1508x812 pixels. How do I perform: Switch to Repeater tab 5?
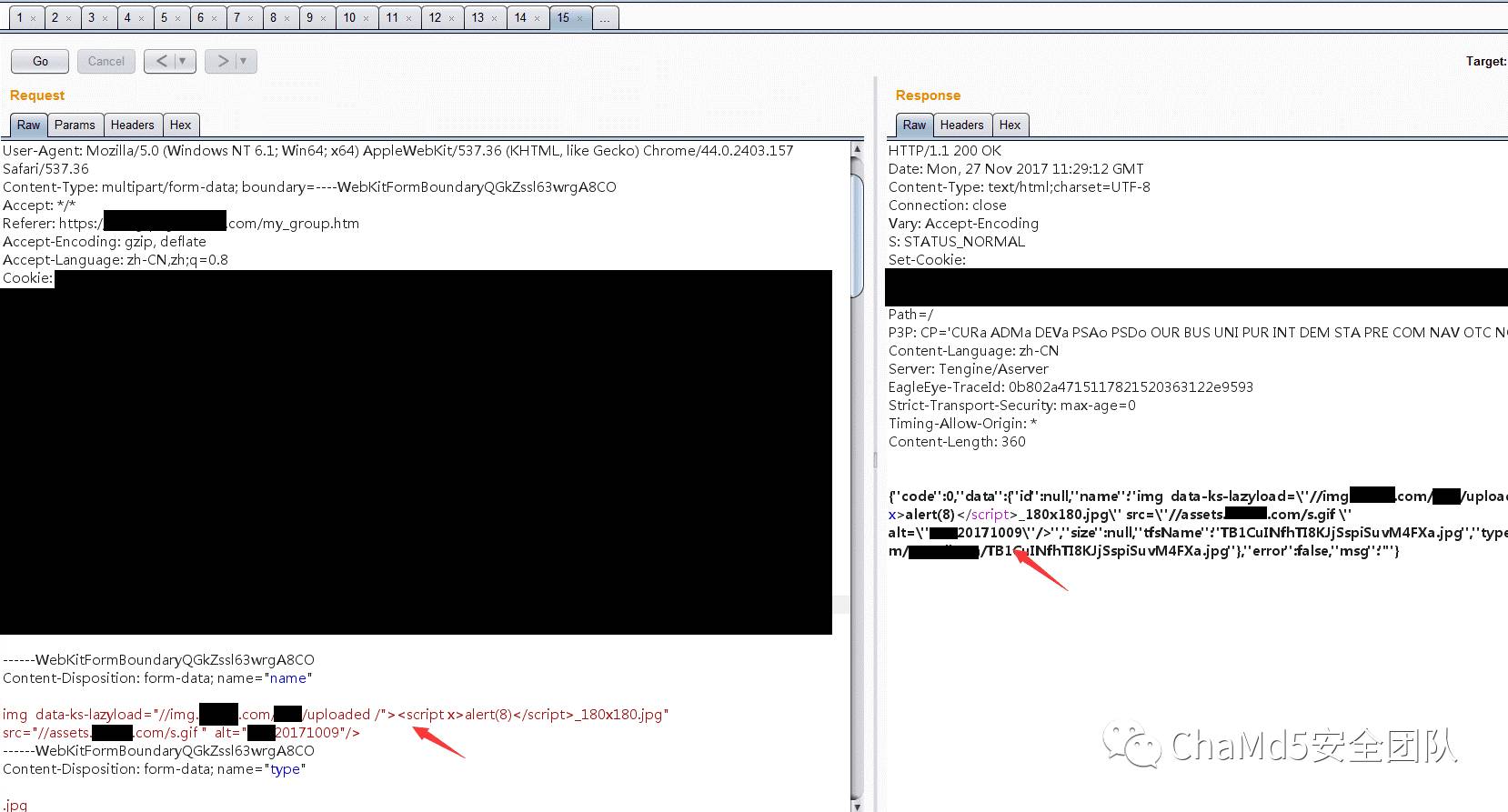172,17
